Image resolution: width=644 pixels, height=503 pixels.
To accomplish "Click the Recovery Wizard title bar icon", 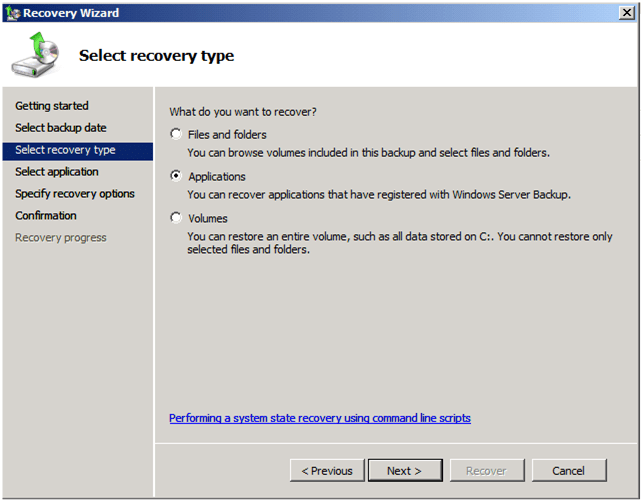I will (12, 13).
